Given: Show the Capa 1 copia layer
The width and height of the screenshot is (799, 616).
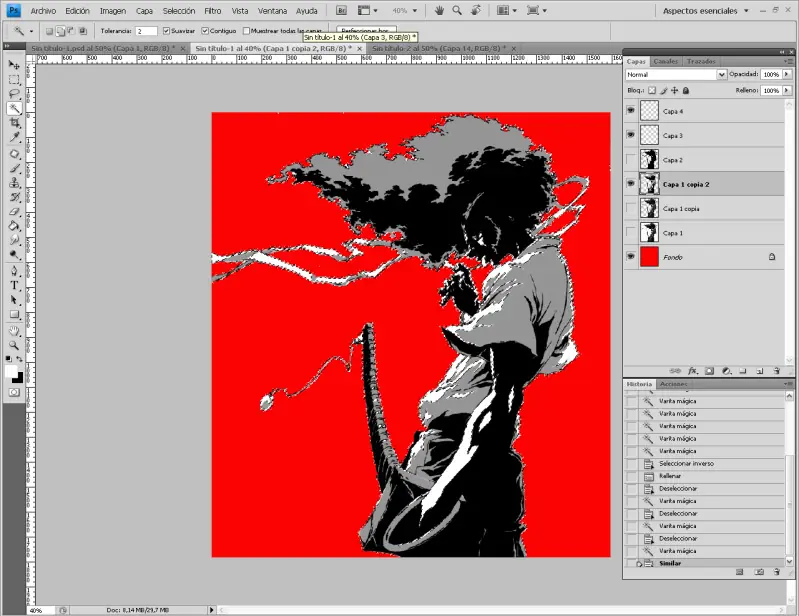Looking at the screenshot, I should (x=631, y=208).
